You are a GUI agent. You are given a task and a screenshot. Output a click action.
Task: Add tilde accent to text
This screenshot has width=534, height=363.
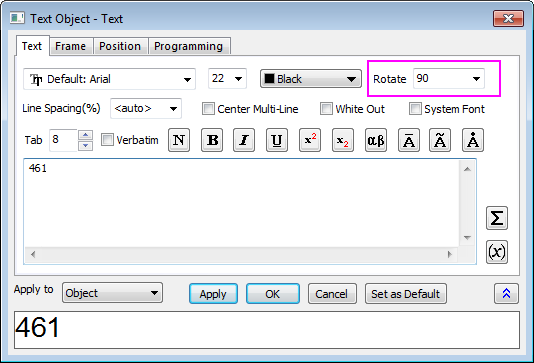440,140
